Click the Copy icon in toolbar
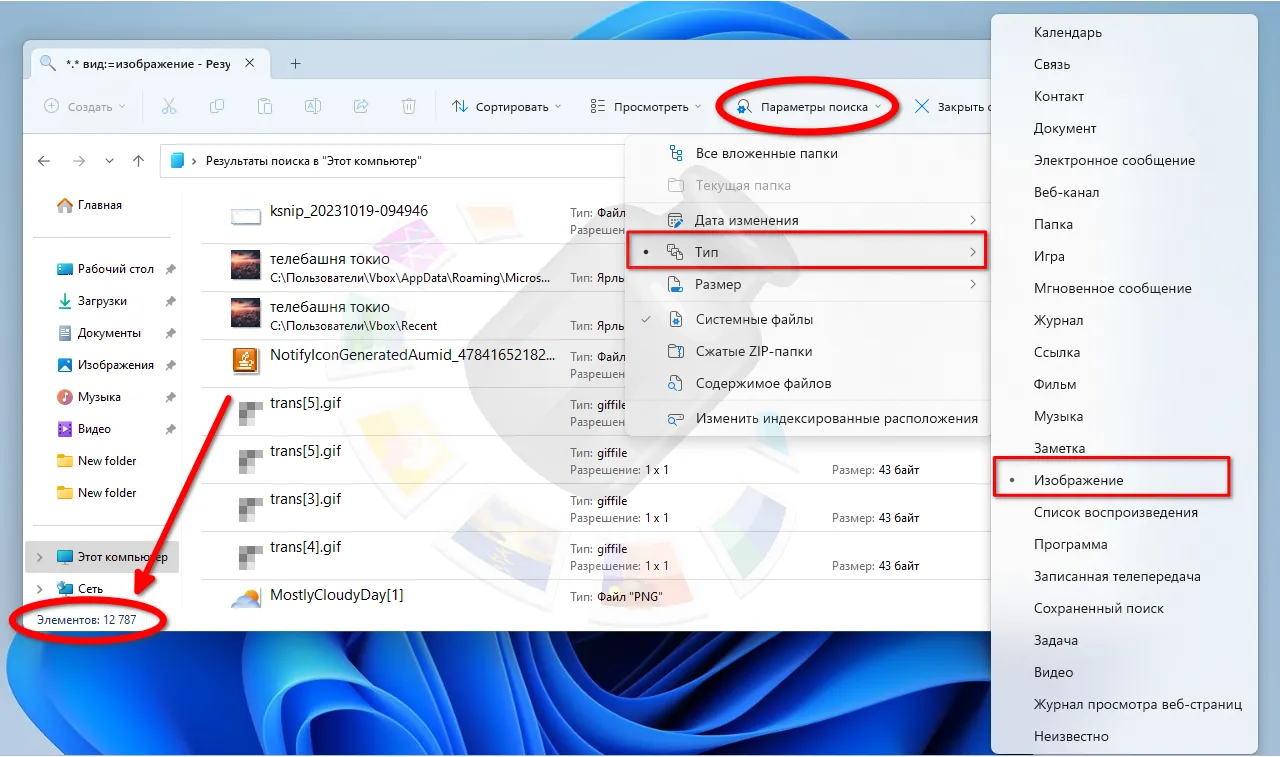Image resolution: width=1280 pixels, height=757 pixels. tap(217, 106)
